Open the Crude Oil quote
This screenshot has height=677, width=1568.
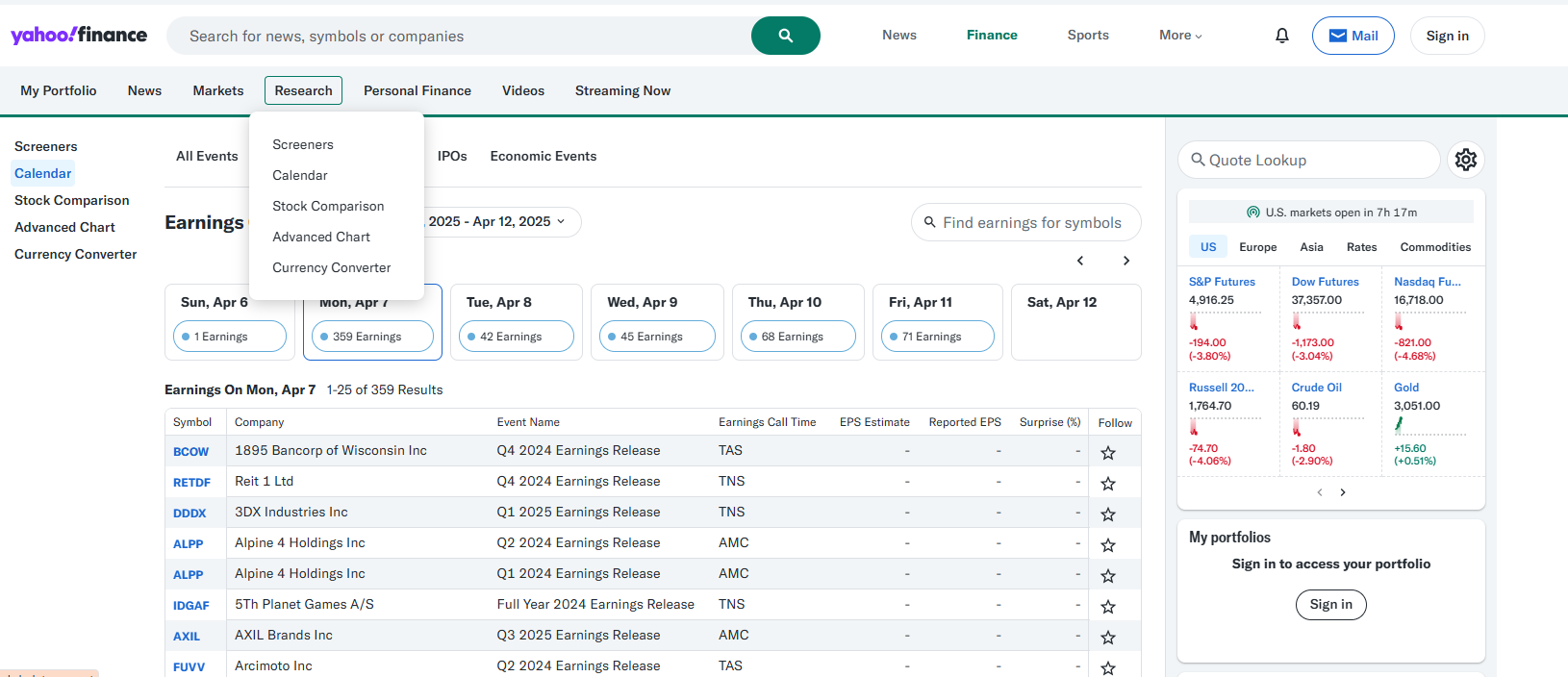point(1317,388)
